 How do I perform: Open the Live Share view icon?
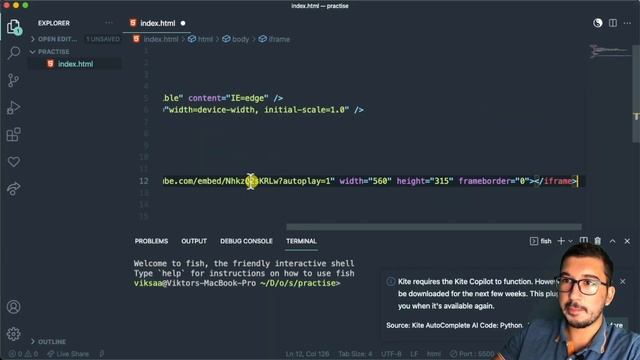coord(13,189)
